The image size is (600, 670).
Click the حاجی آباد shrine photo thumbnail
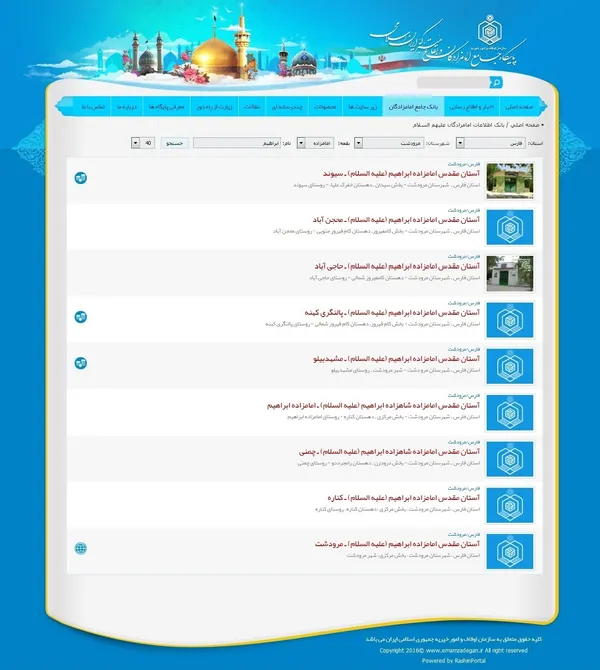[x=509, y=273]
